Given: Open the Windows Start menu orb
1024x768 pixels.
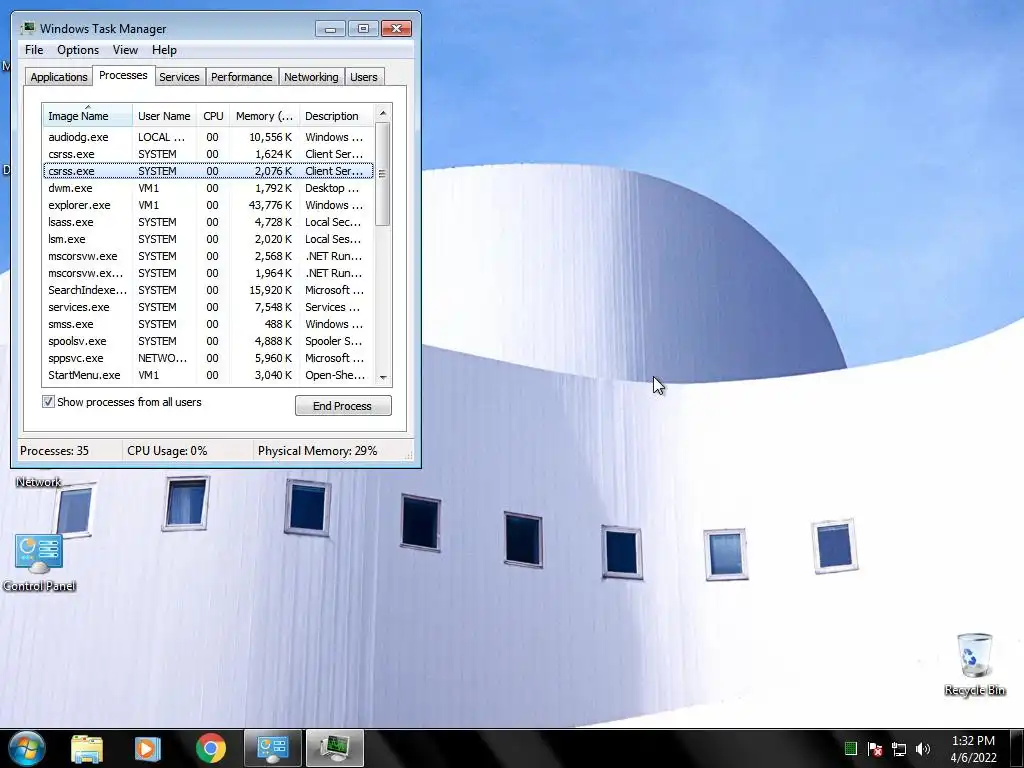Looking at the screenshot, I should [x=27, y=748].
